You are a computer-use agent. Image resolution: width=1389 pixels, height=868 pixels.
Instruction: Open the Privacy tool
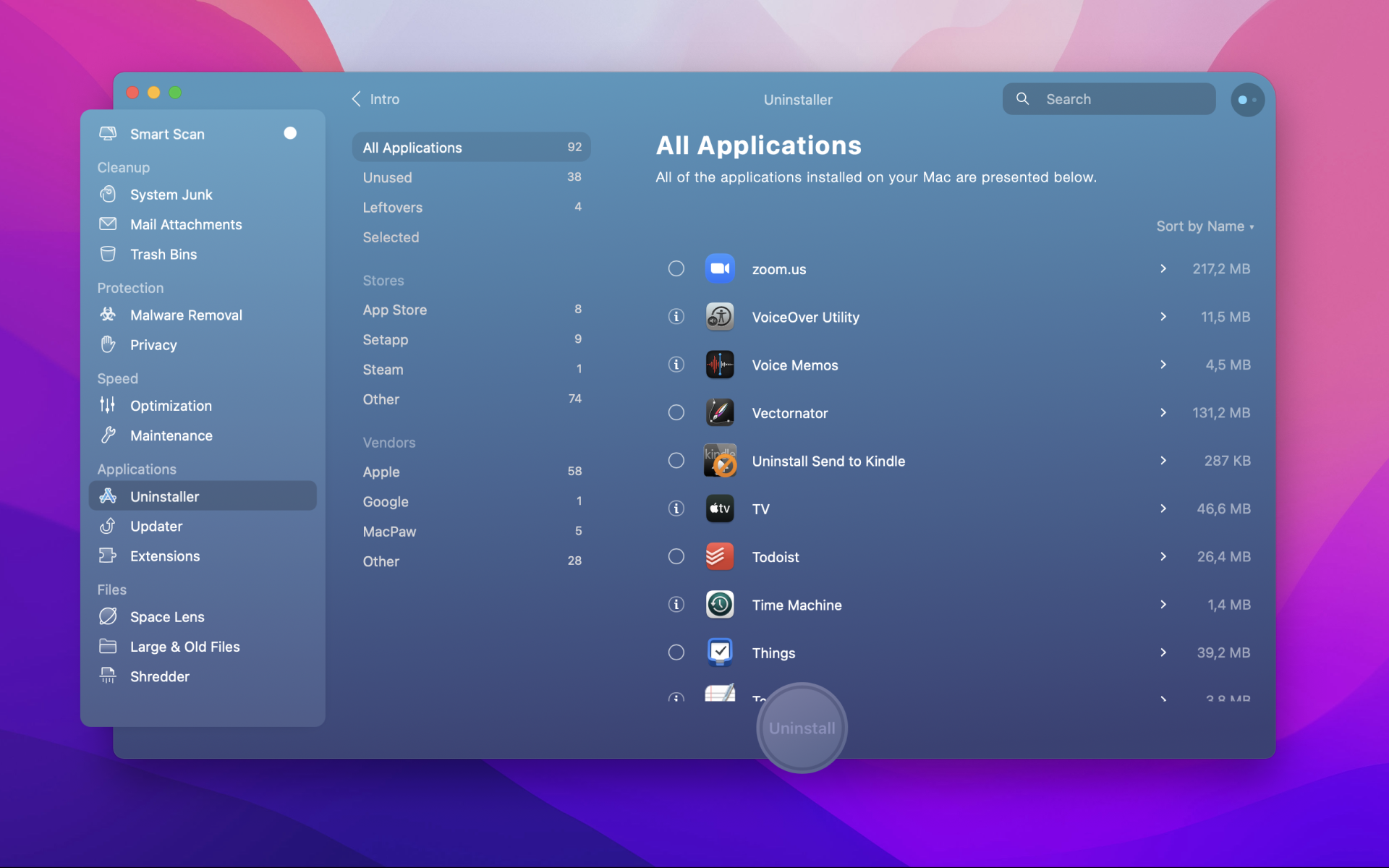(153, 345)
